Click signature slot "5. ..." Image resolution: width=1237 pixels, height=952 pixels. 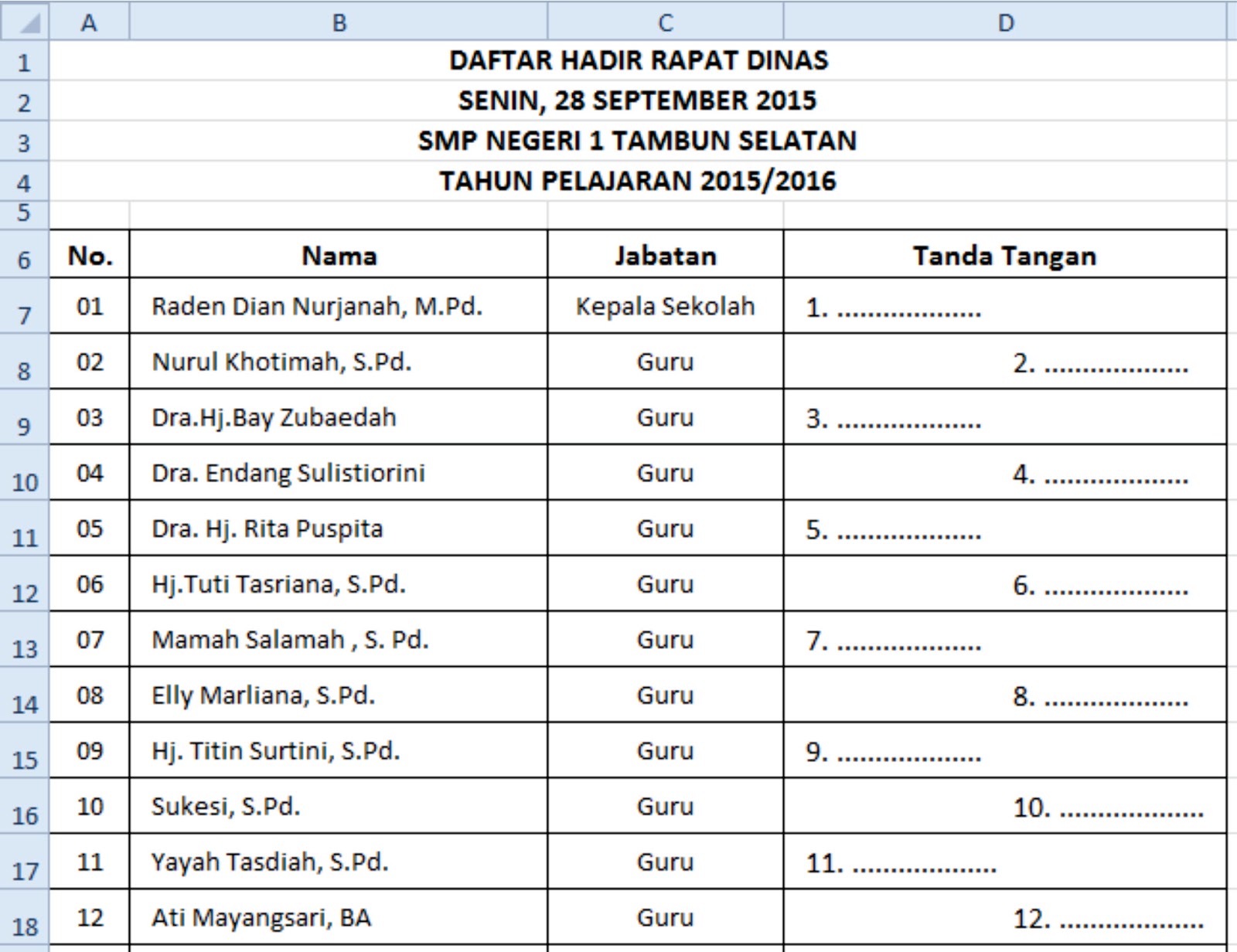(893, 531)
